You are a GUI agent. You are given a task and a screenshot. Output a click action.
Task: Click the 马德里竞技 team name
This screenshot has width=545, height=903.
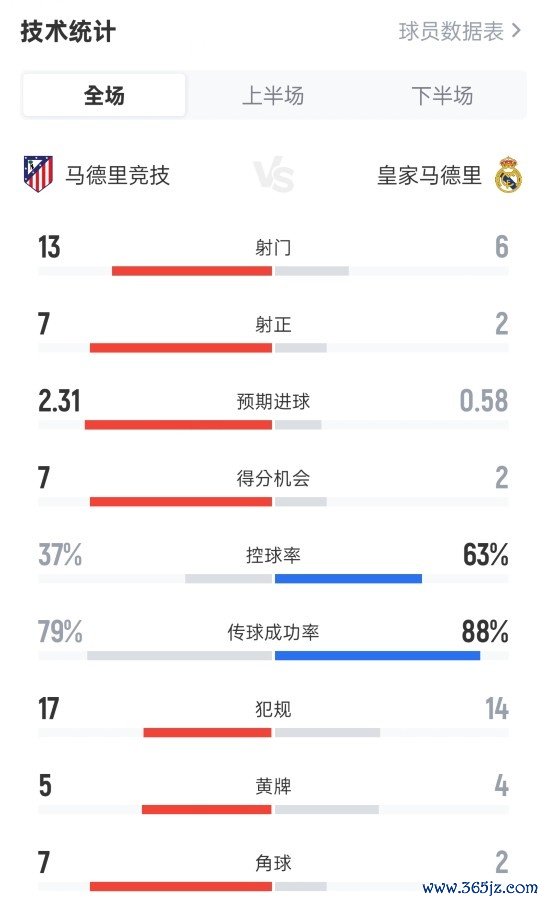pos(117,175)
